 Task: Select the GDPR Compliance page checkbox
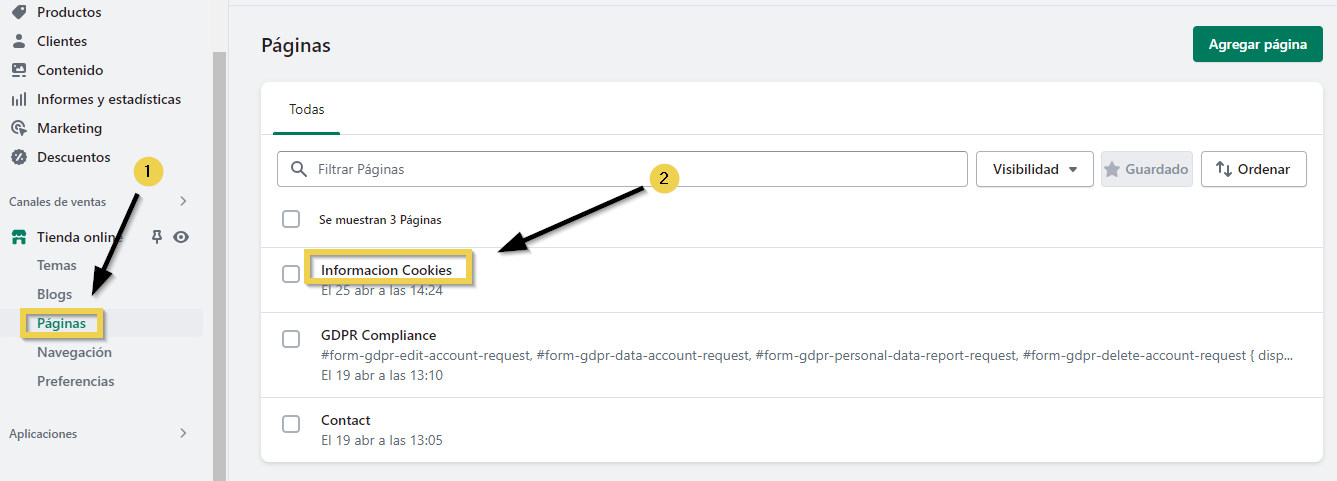coord(291,339)
